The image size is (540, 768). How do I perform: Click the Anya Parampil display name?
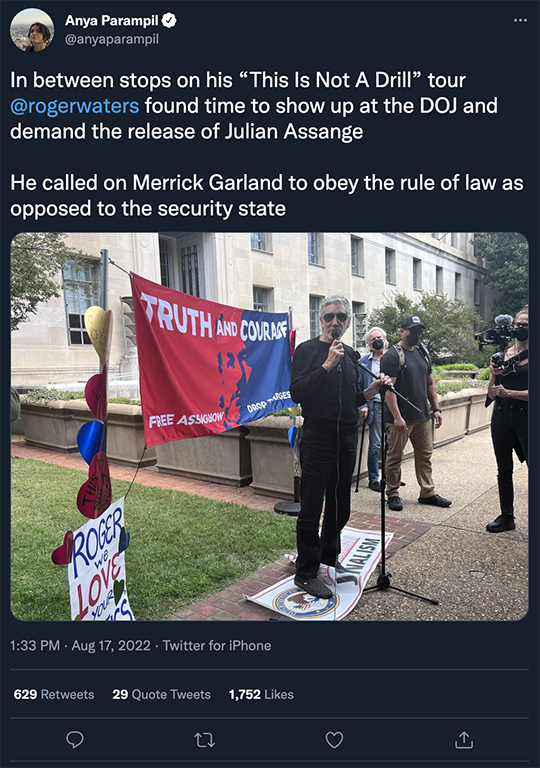(112, 21)
